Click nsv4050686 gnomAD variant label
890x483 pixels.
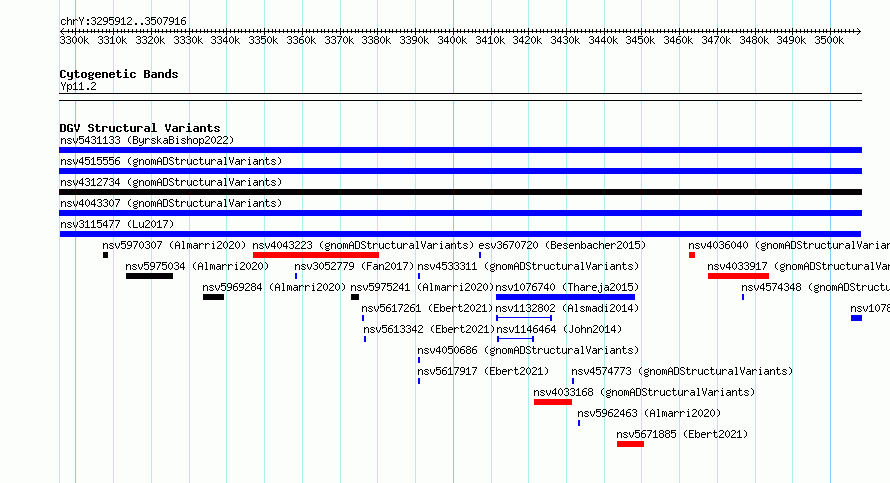[528, 350]
